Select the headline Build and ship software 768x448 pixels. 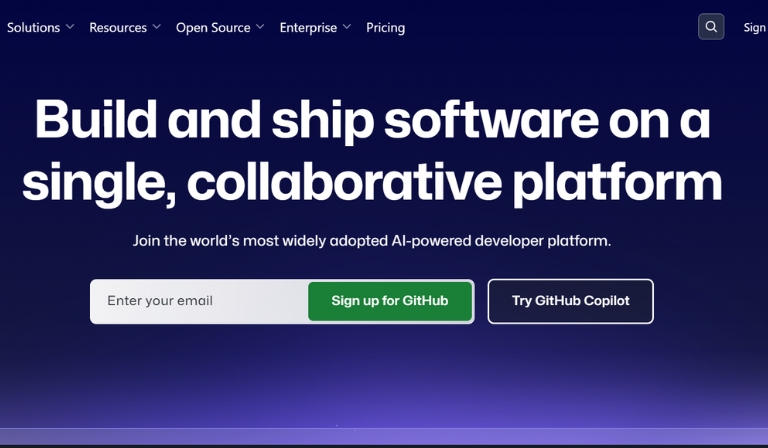click(x=316, y=120)
